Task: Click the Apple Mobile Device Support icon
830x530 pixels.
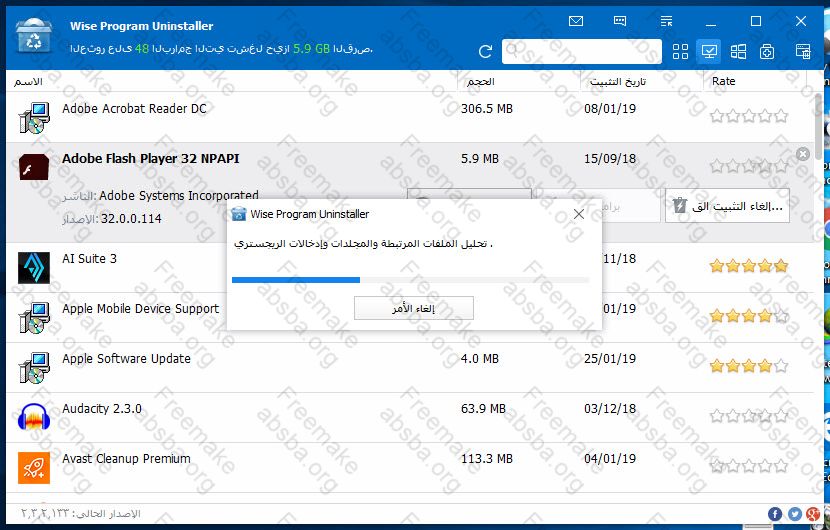Action: pos(34,318)
